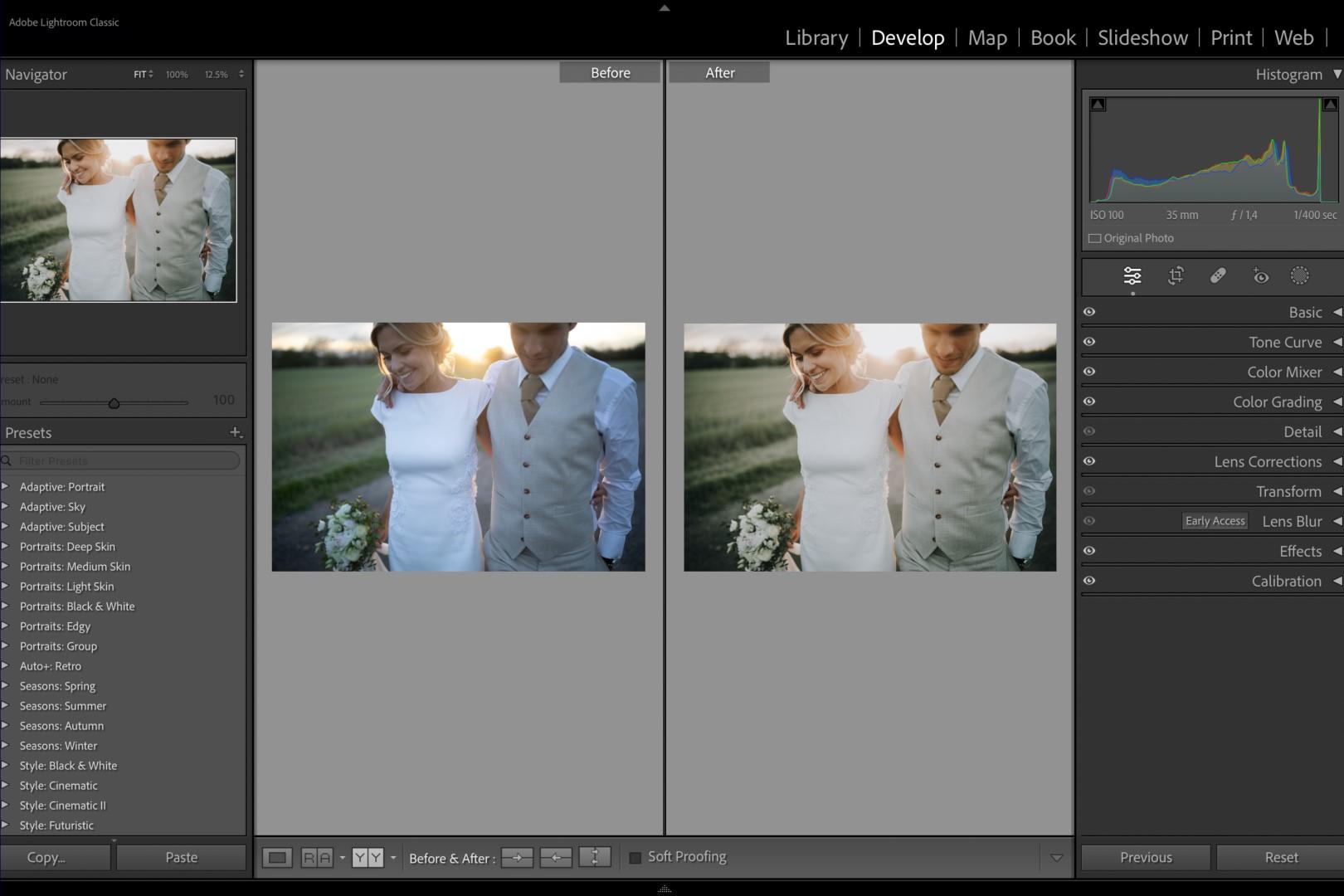Expand the Adaptive: Portrait preset group
1344x896 pixels.
(5, 486)
